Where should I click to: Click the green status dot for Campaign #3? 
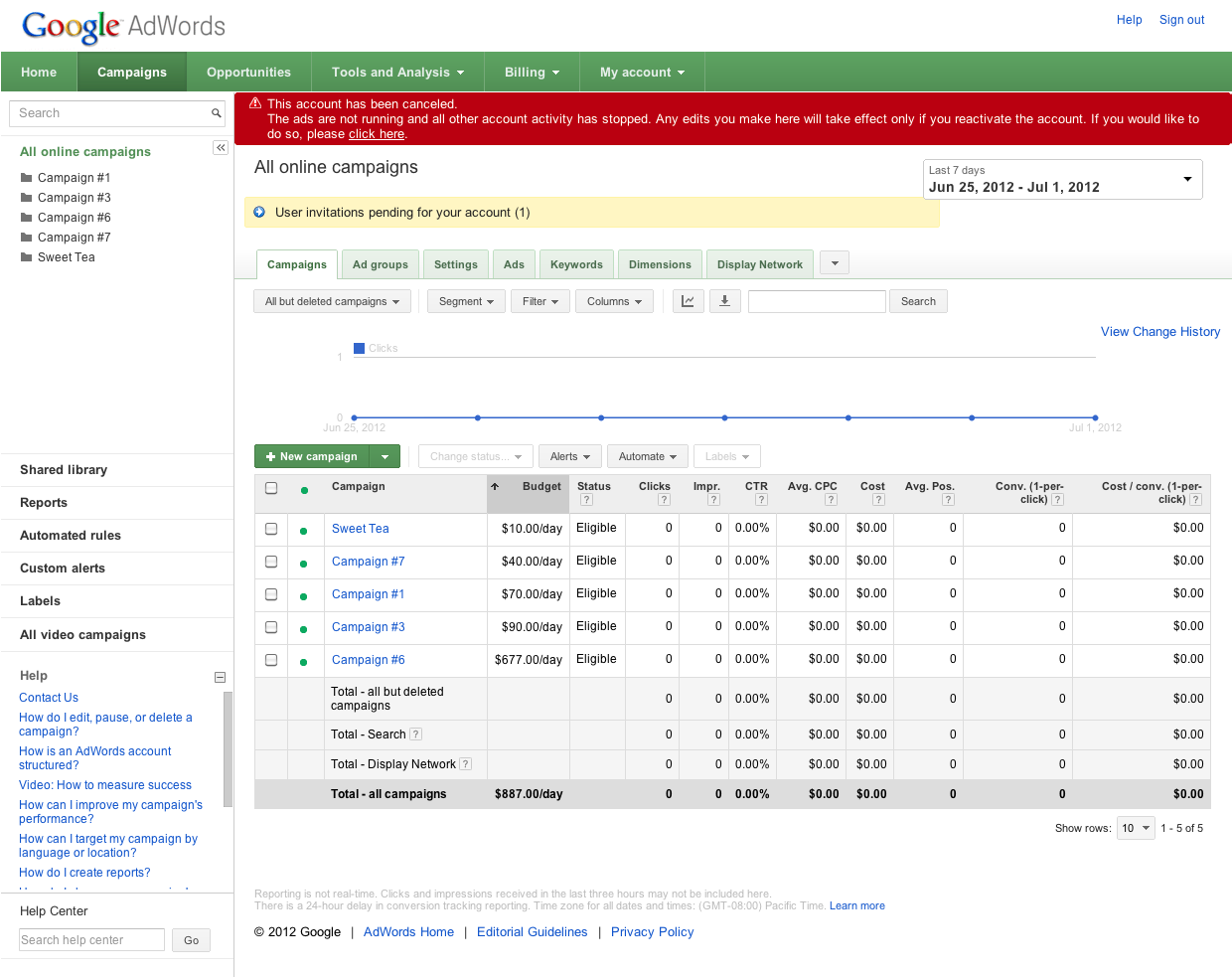[304, 628]
